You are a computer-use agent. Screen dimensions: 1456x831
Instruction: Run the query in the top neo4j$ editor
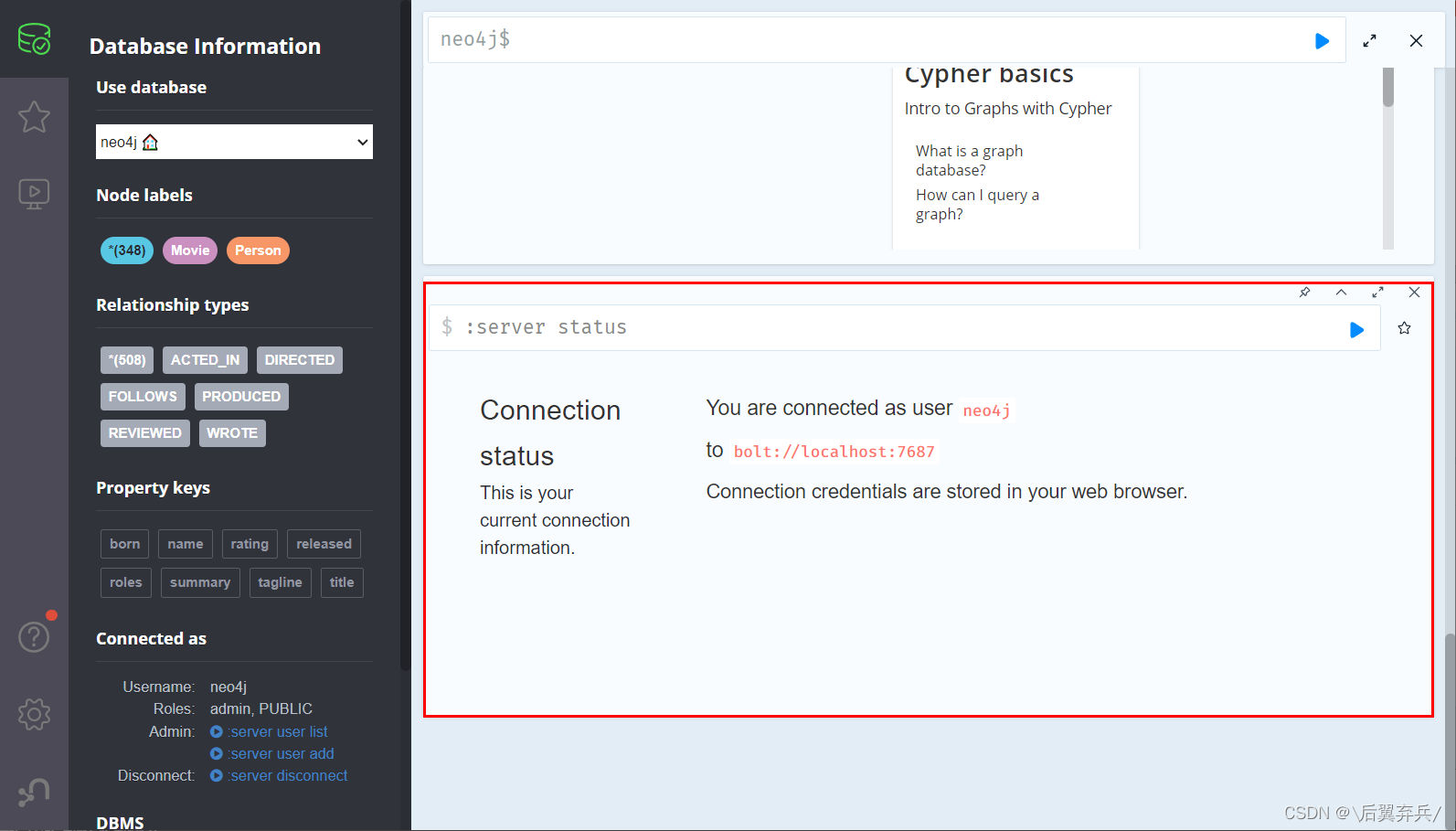tap(1322, 40)
